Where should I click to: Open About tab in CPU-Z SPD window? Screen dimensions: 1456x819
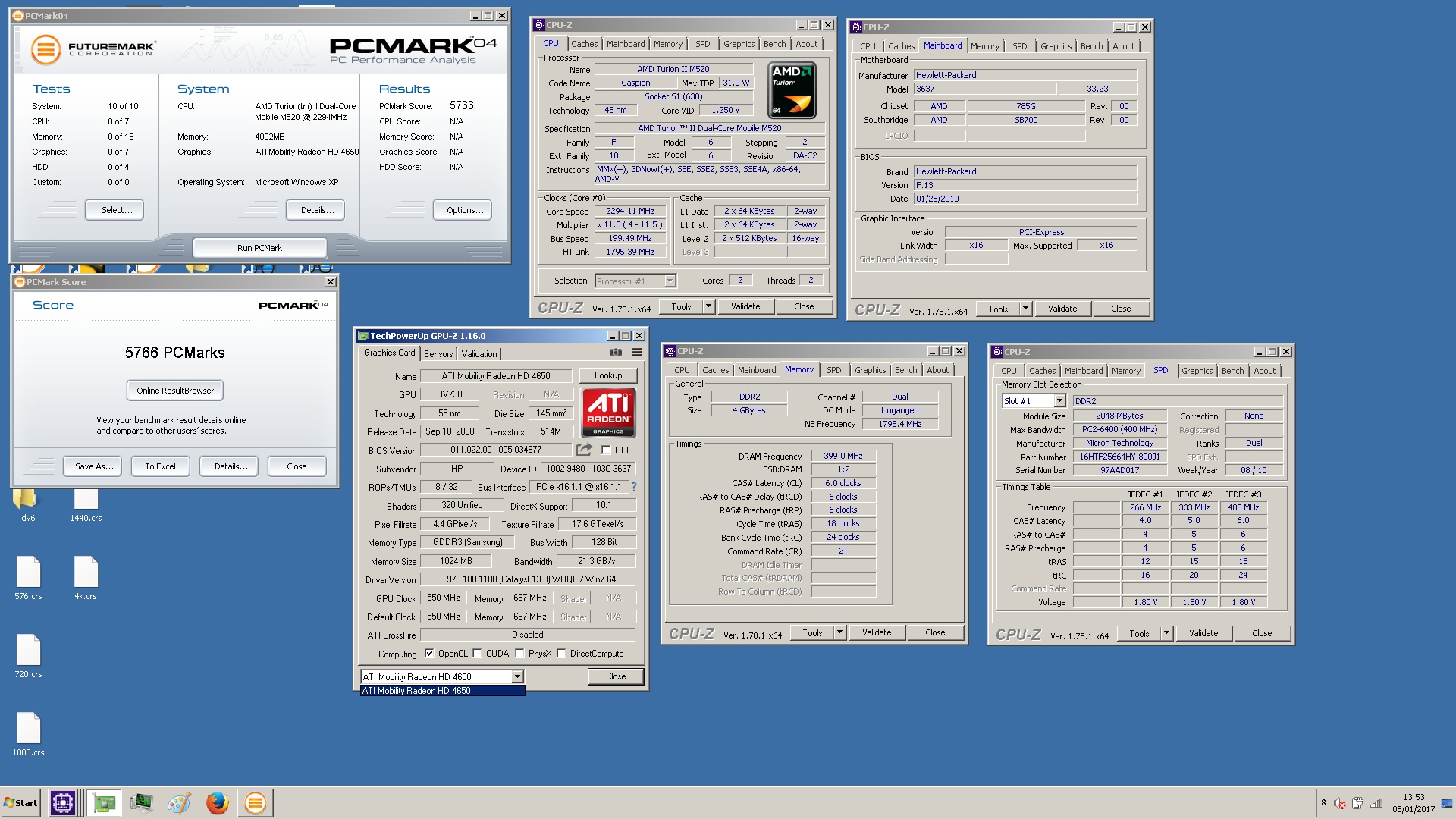1264,371
